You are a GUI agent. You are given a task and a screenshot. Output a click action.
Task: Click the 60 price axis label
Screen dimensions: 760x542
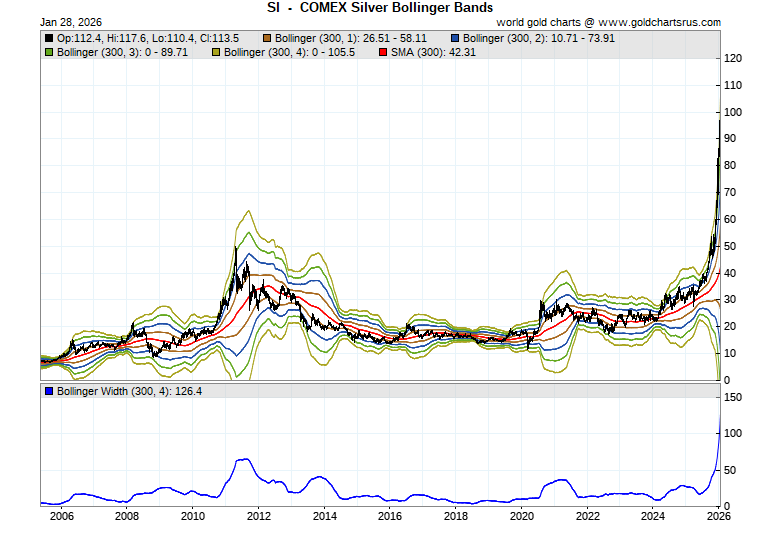pyautogui.click(x=730, y=219)
